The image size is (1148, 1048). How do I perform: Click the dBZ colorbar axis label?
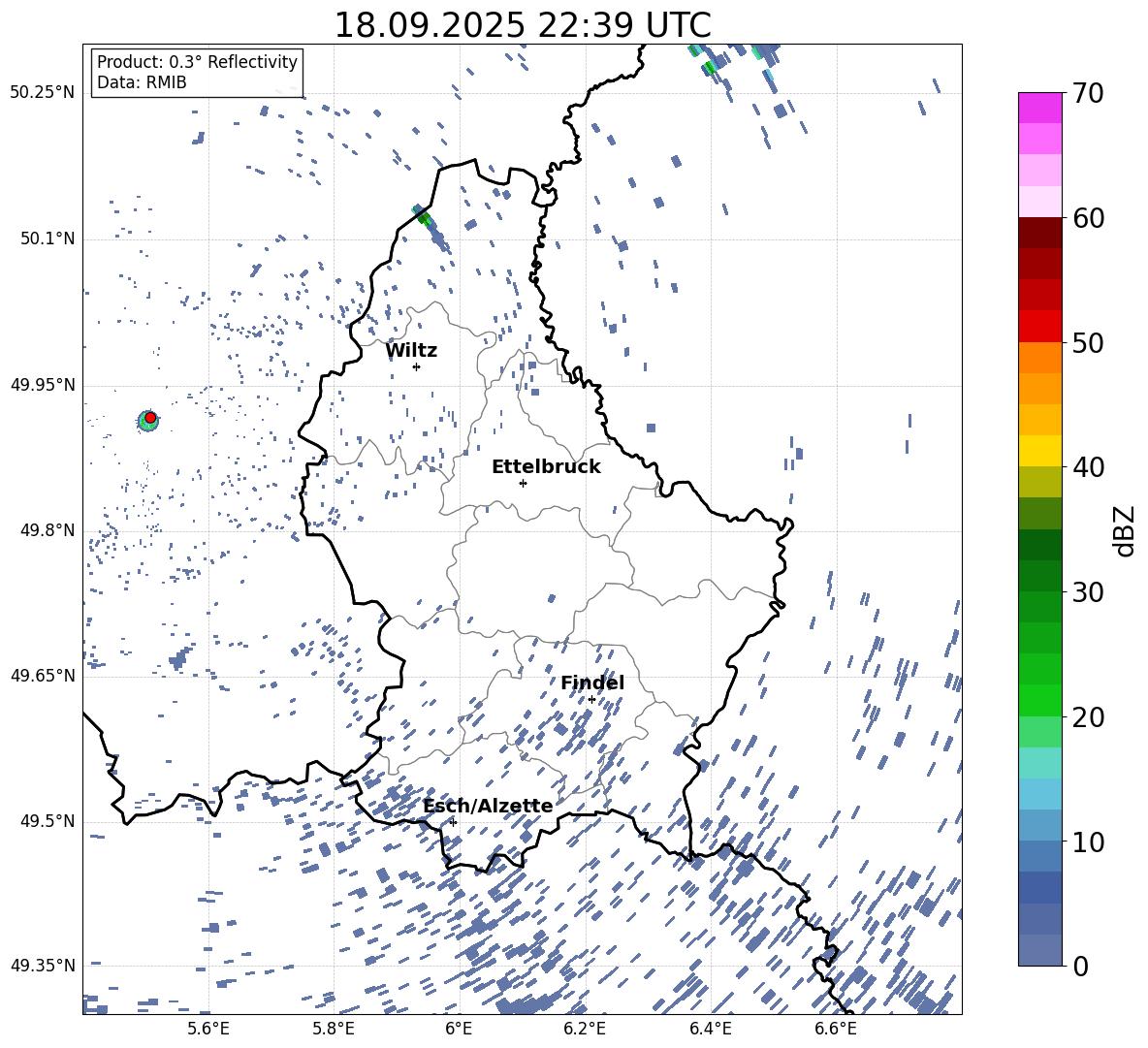tap(1124, 530)
